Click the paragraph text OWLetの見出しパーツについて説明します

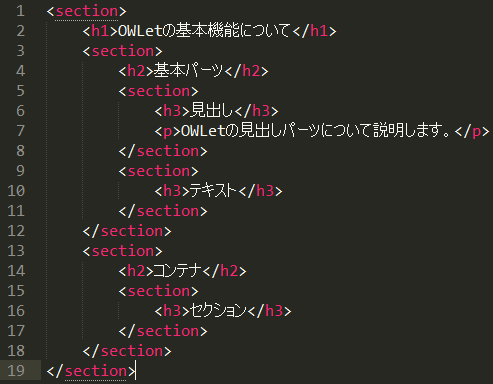click(317, 131)
